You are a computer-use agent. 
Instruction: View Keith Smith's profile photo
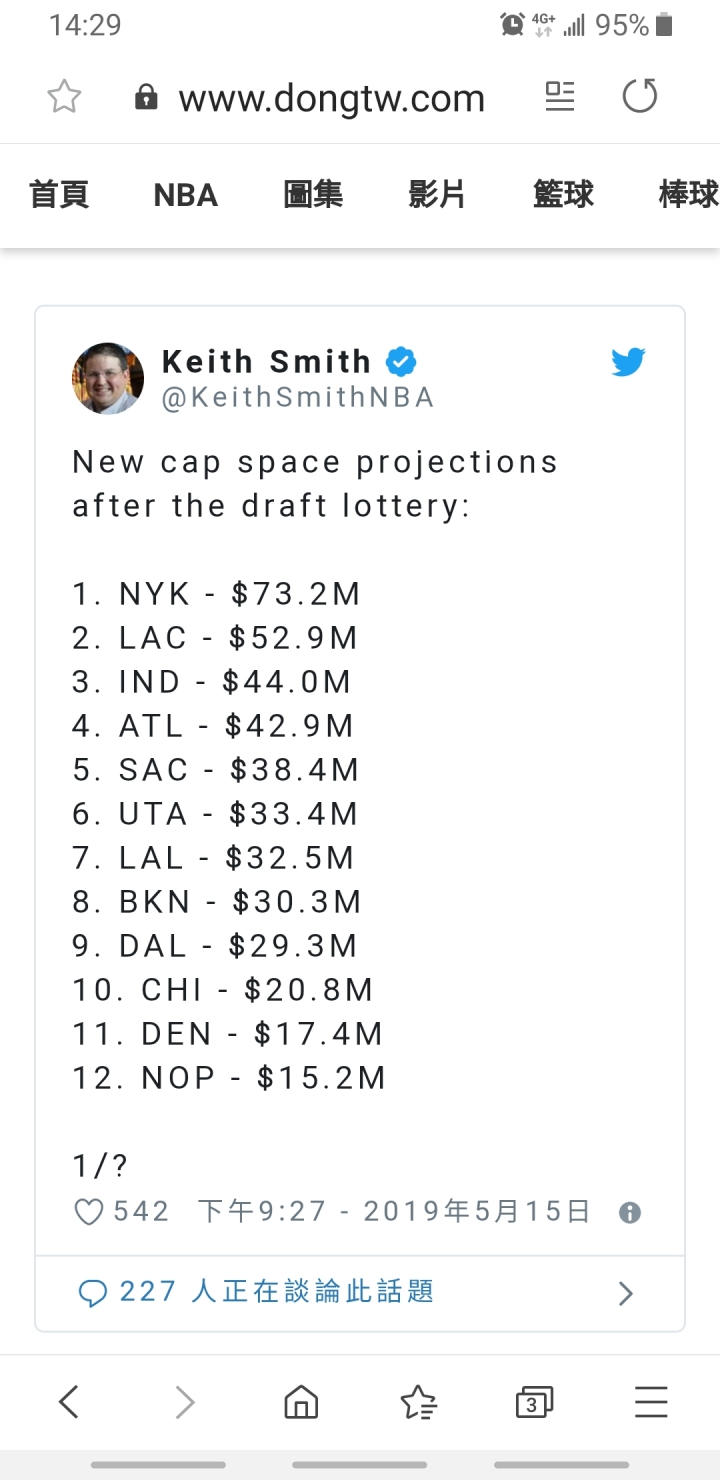pos(108,378)
